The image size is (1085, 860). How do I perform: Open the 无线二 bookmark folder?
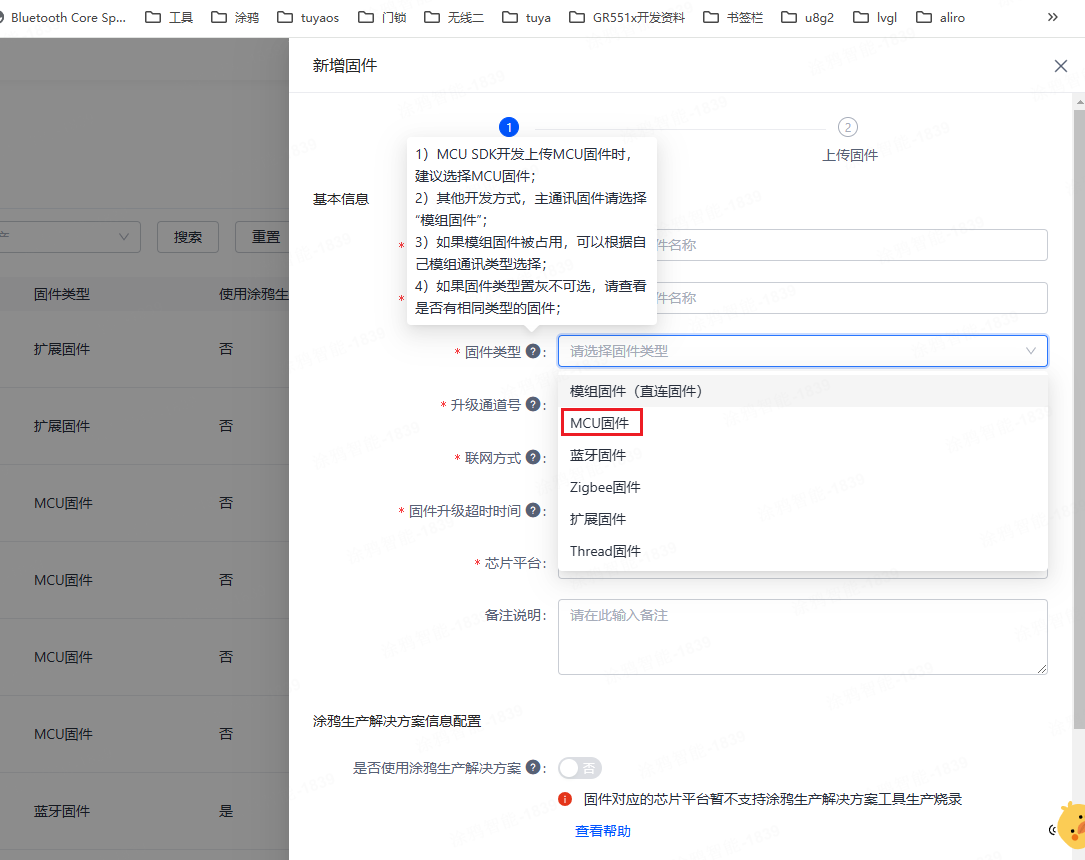coord(453,17)
